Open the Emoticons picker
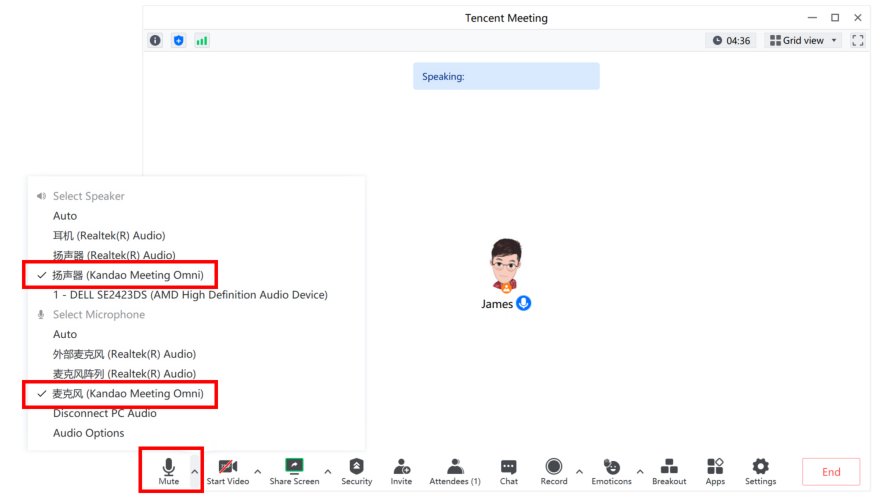Screen dimensions: 879x504 pos(612,471)
